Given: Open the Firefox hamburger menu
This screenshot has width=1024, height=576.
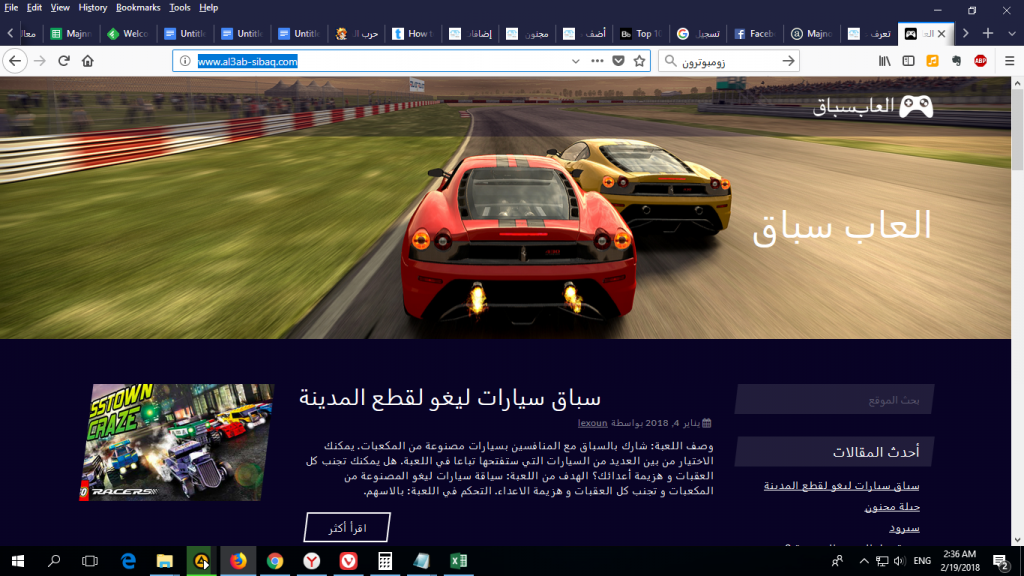Looking at the screenshot, I should (1009, 60).
